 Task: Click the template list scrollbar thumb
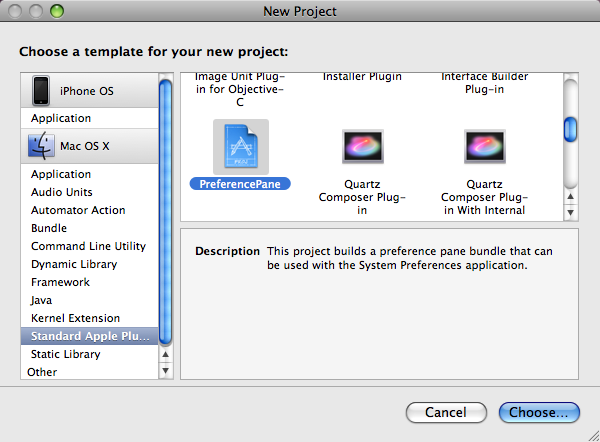pyautogui.click(x=570, y=129)
